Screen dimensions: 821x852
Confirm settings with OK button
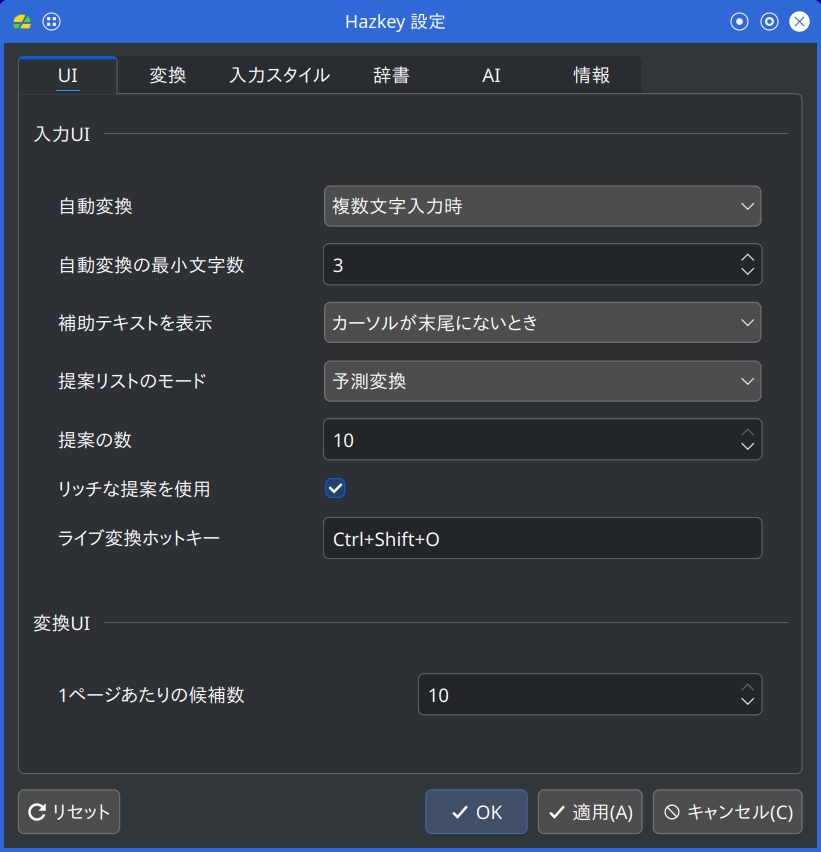477,812
